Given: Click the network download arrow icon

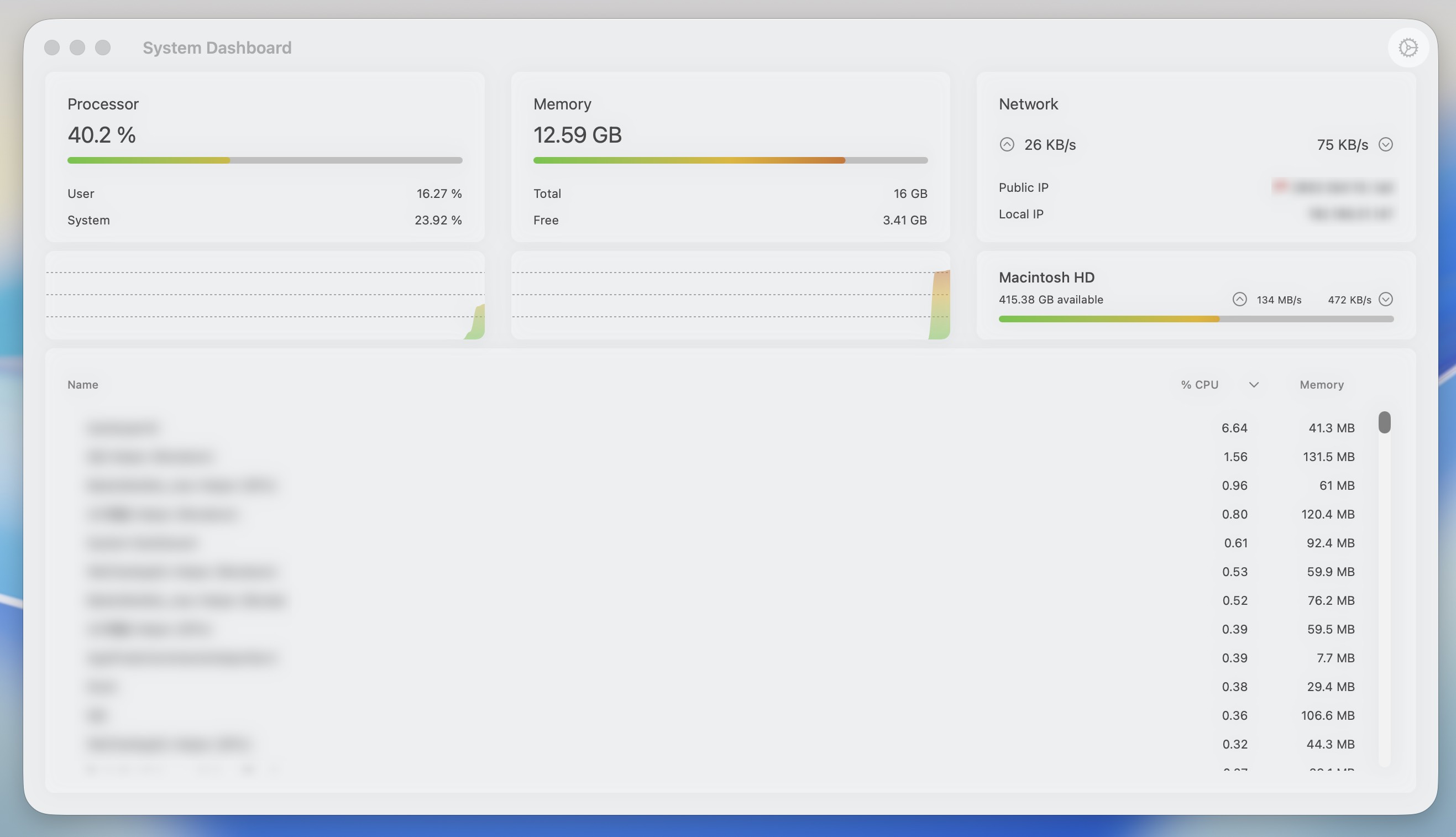Looking at the screenshot, I should pyautogui.click(x=1385, y=144).
